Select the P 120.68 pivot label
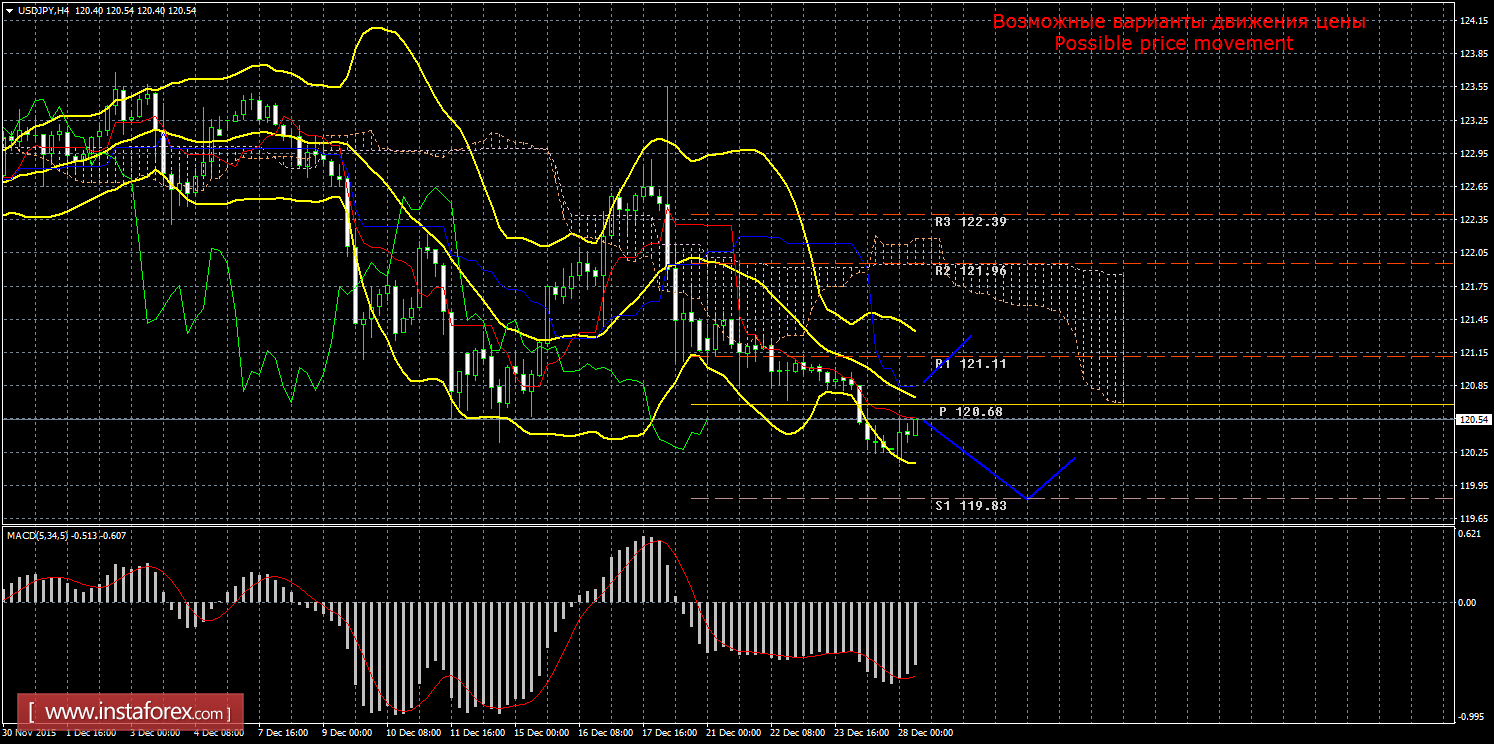The width and height of the screenshot is (1494, 744). [970, 411]
